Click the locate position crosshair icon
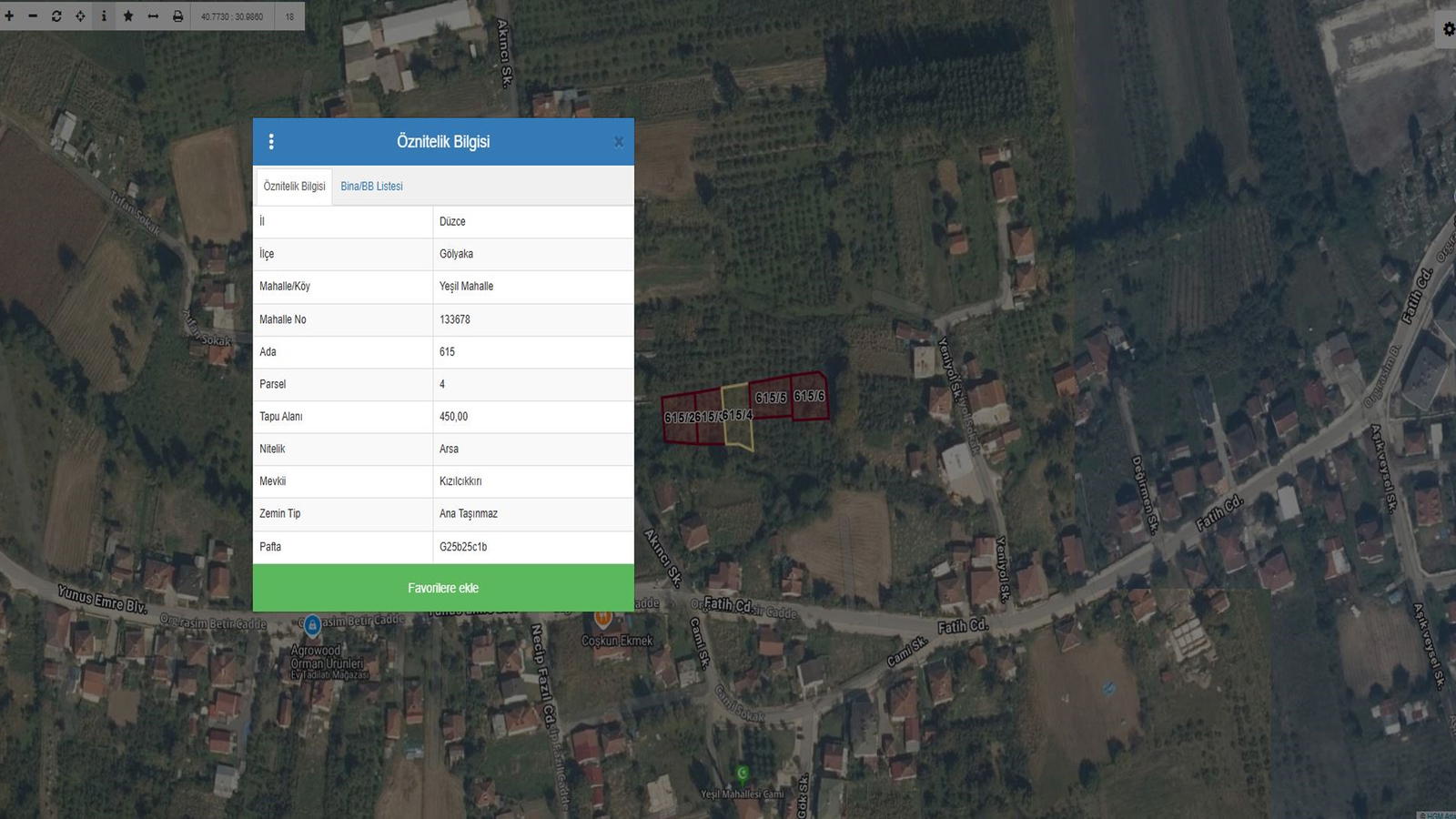 80,15
